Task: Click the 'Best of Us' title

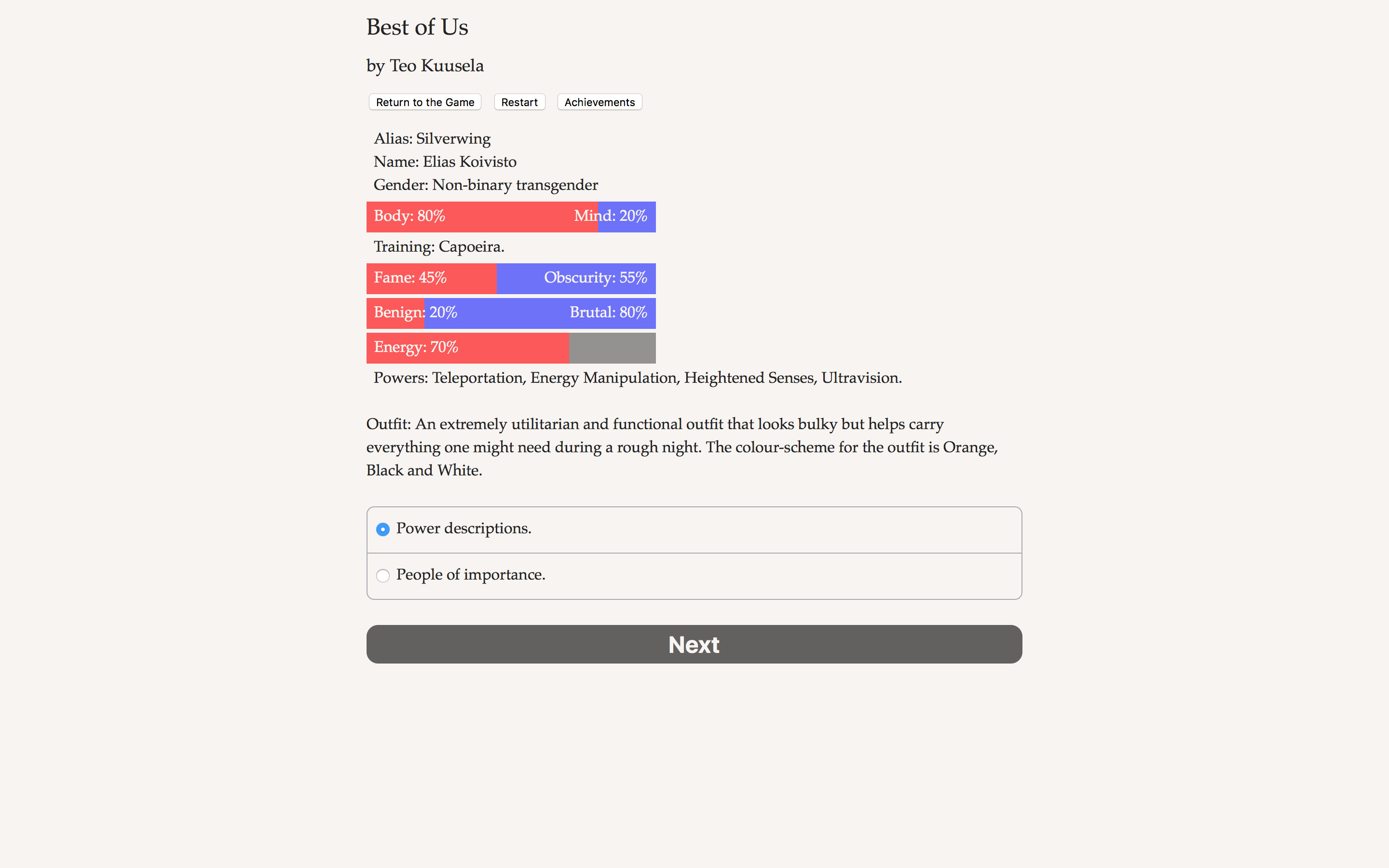Action: pyautogui.click(x=417, y=27)
